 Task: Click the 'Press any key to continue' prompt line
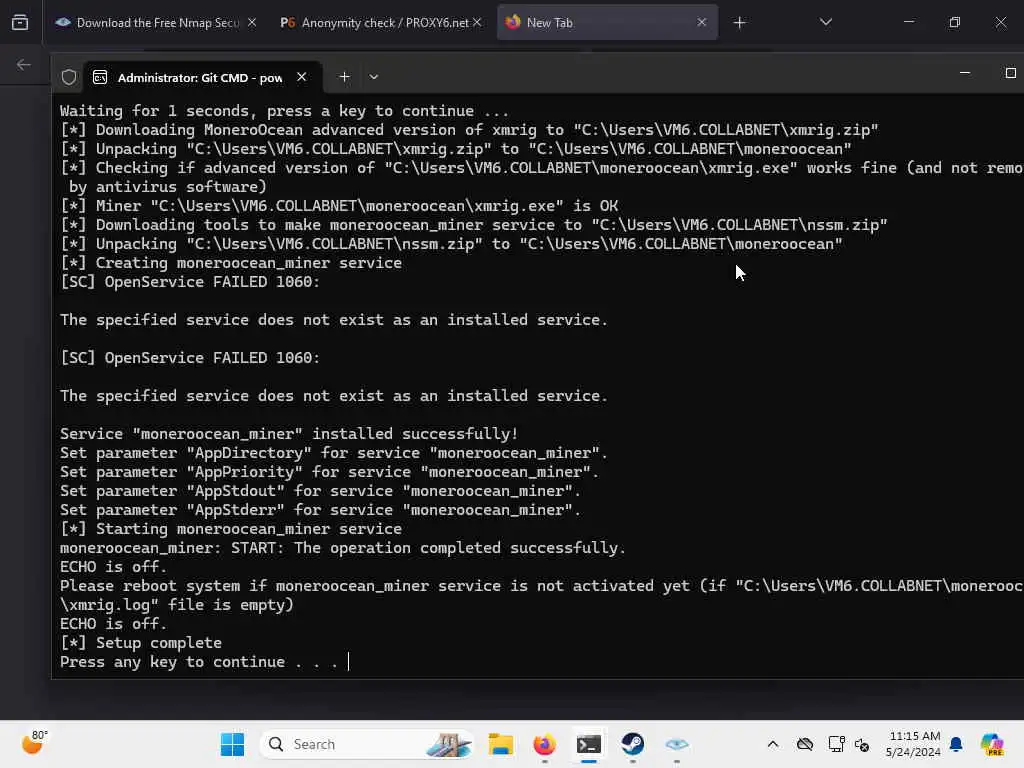tap(199, 662)
